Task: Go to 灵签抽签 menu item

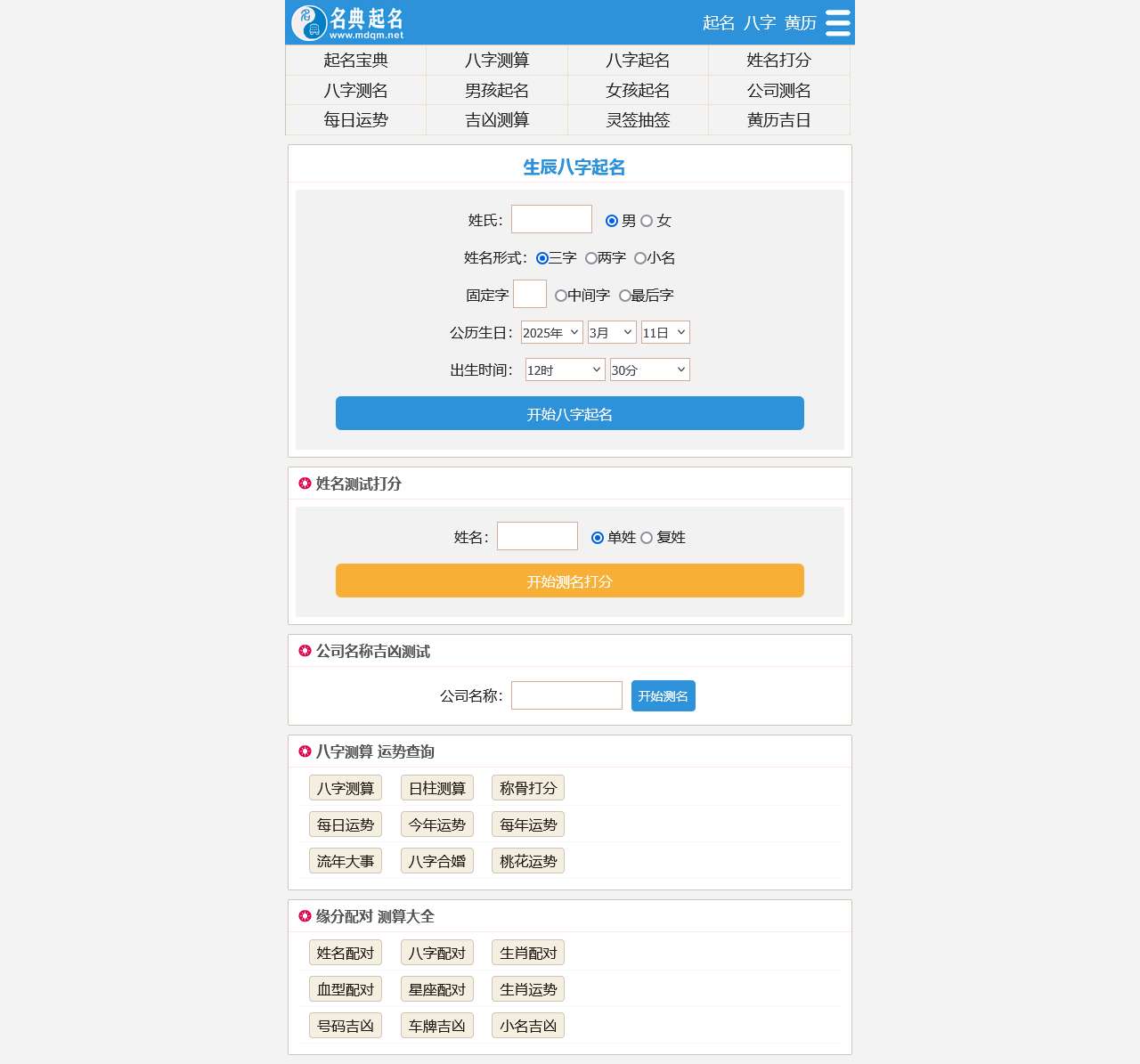Action: point(638,120)
